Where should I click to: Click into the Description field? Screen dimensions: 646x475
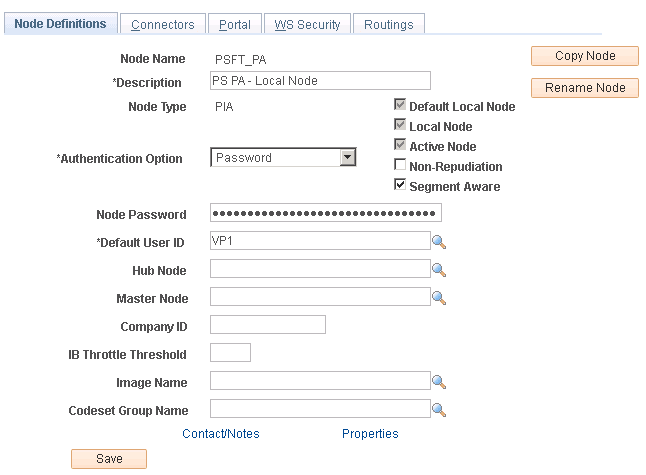[320, 80]
